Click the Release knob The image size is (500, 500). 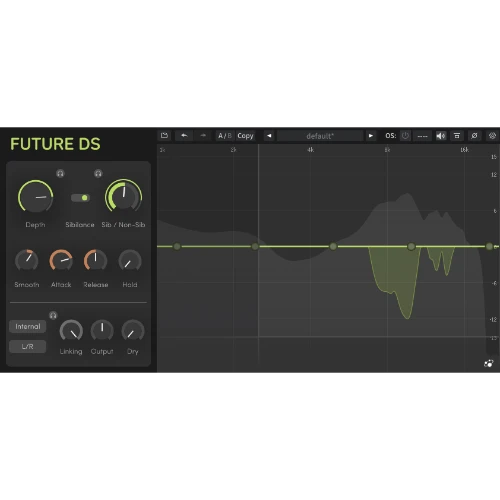(95, 260)
